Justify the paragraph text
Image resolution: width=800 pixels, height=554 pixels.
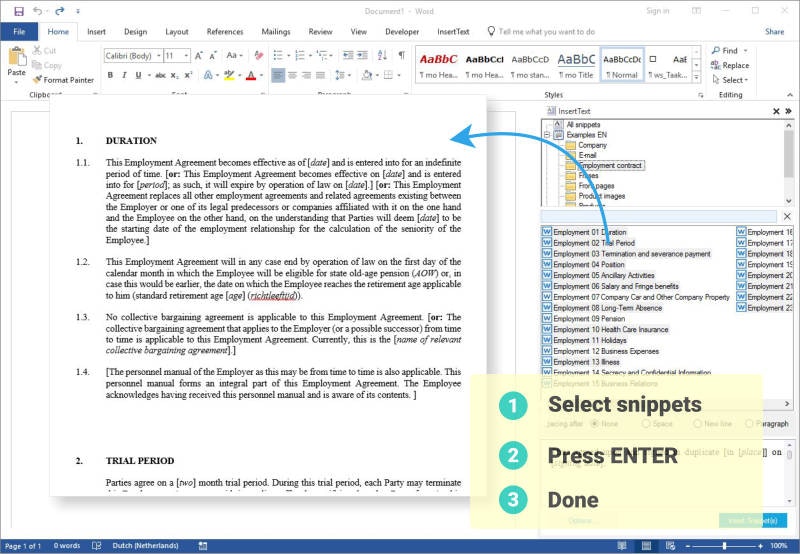[x=320, y=75]
